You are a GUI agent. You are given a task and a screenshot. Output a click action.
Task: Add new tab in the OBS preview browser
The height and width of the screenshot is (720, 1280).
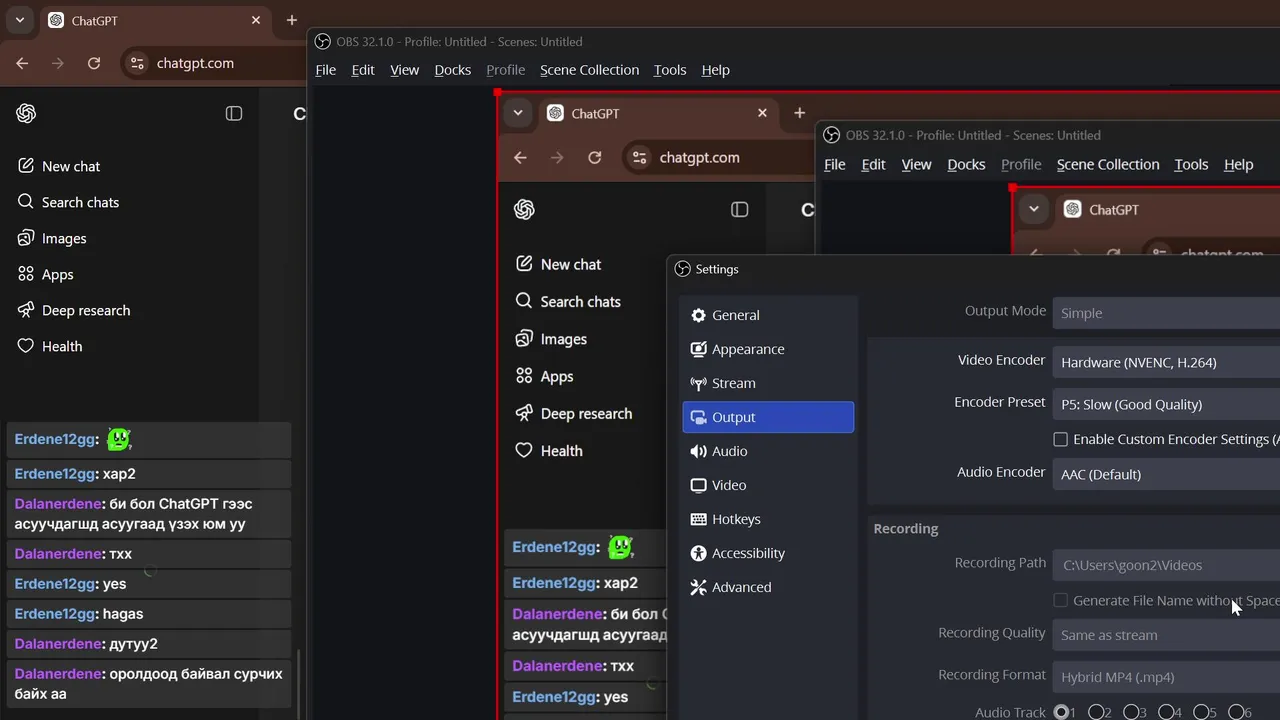799,113
